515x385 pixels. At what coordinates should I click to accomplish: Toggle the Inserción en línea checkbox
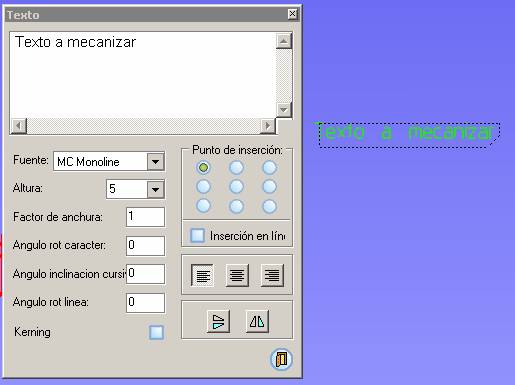[197, 235]
